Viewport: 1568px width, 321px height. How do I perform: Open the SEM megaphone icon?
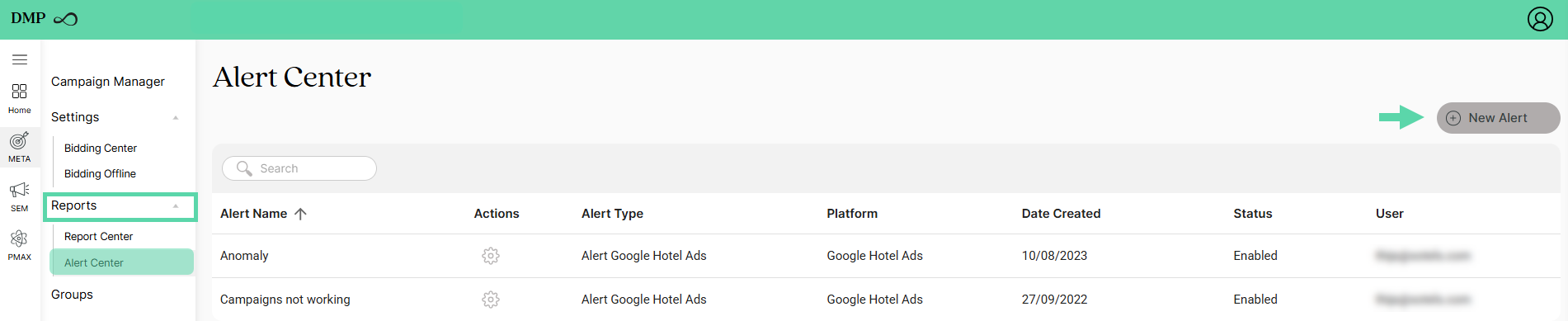pos(20,190)
